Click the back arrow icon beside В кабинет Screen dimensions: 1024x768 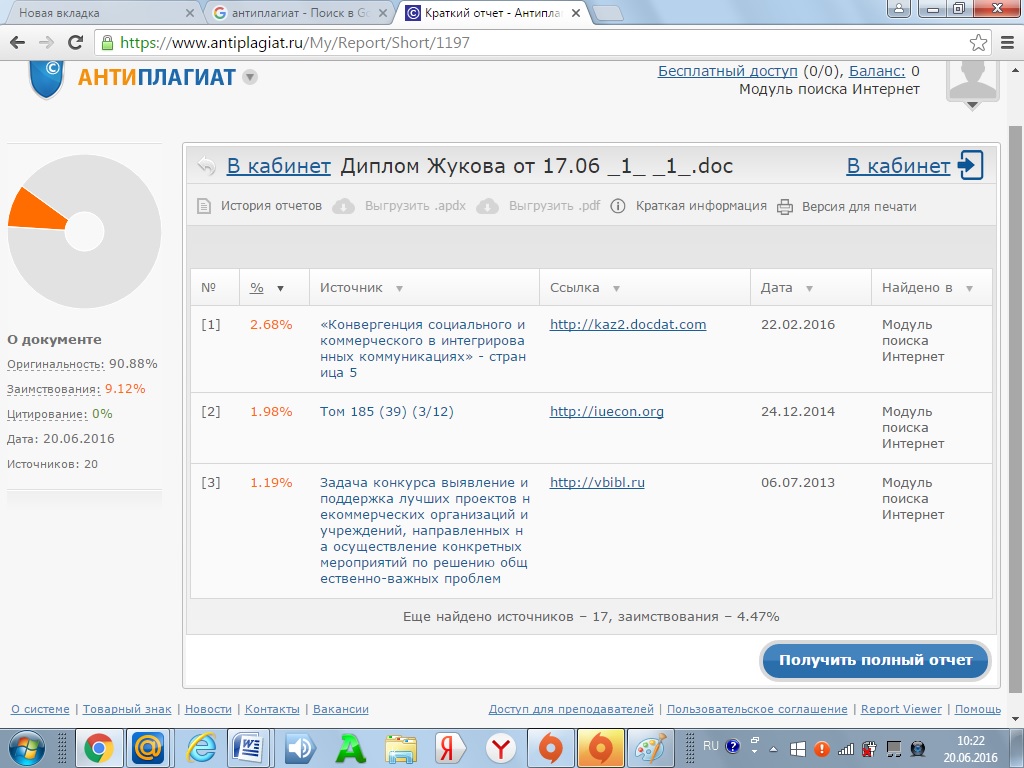(206, 166)
